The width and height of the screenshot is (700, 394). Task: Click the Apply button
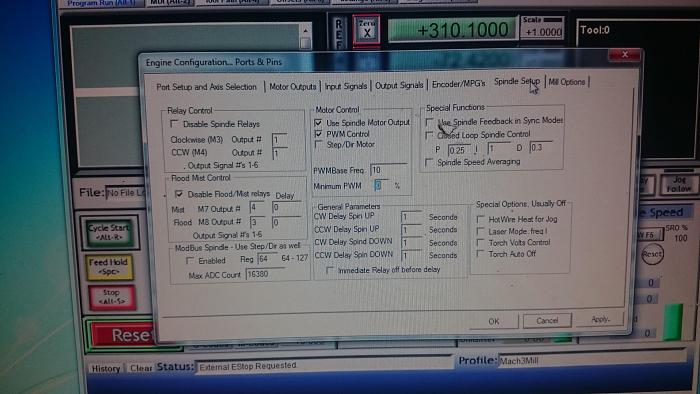[x=600, y=319]
